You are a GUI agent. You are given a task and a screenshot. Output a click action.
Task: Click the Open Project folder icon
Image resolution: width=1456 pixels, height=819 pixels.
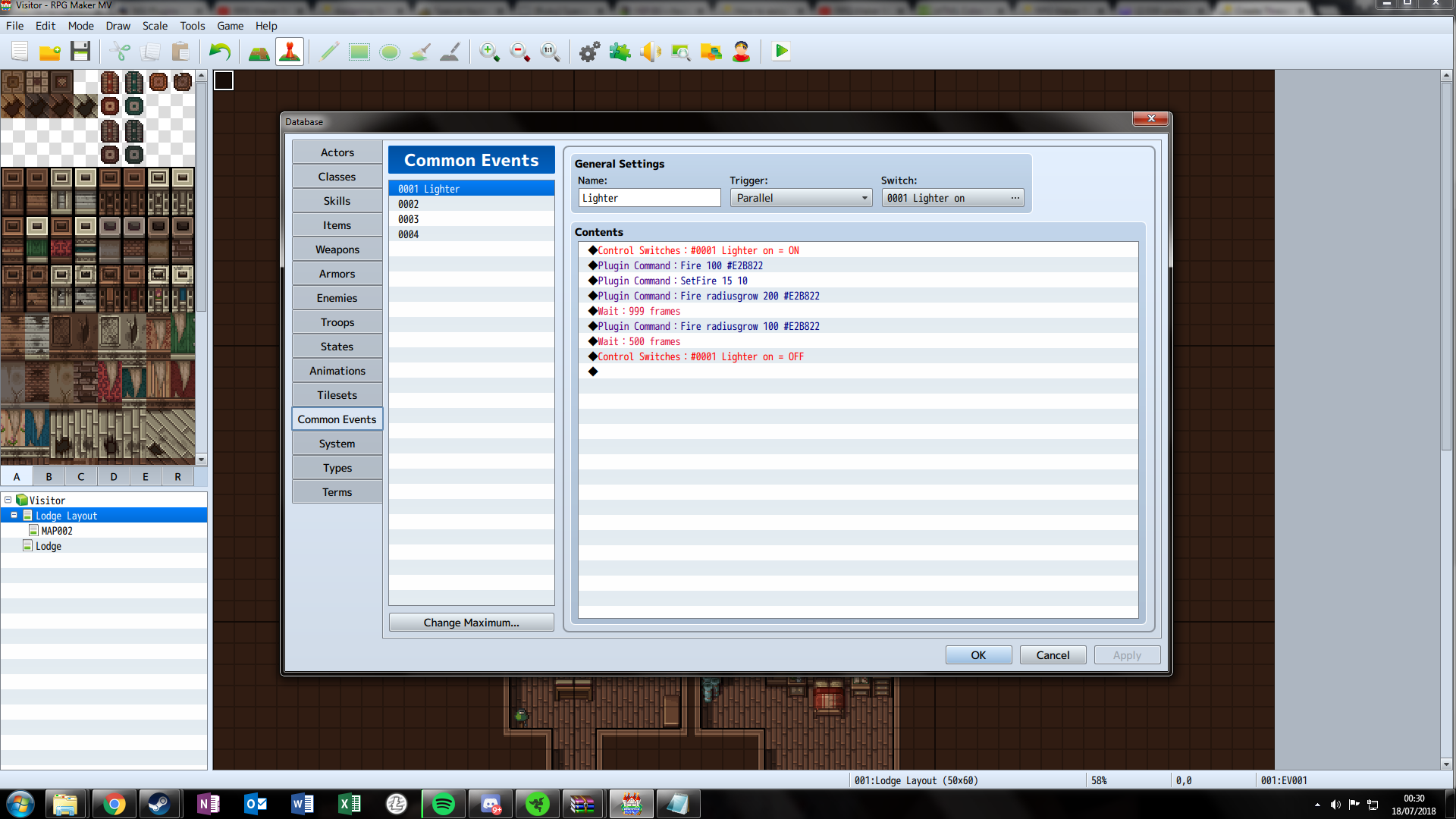pos(50,52)
